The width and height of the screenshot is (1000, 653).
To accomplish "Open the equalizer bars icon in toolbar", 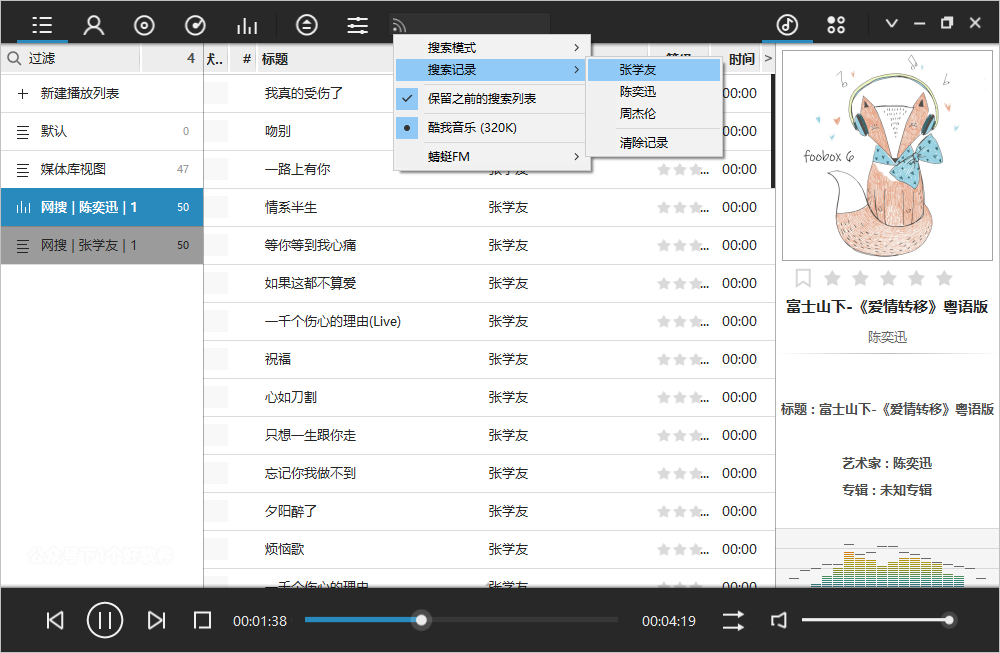I will click(246, 25).
